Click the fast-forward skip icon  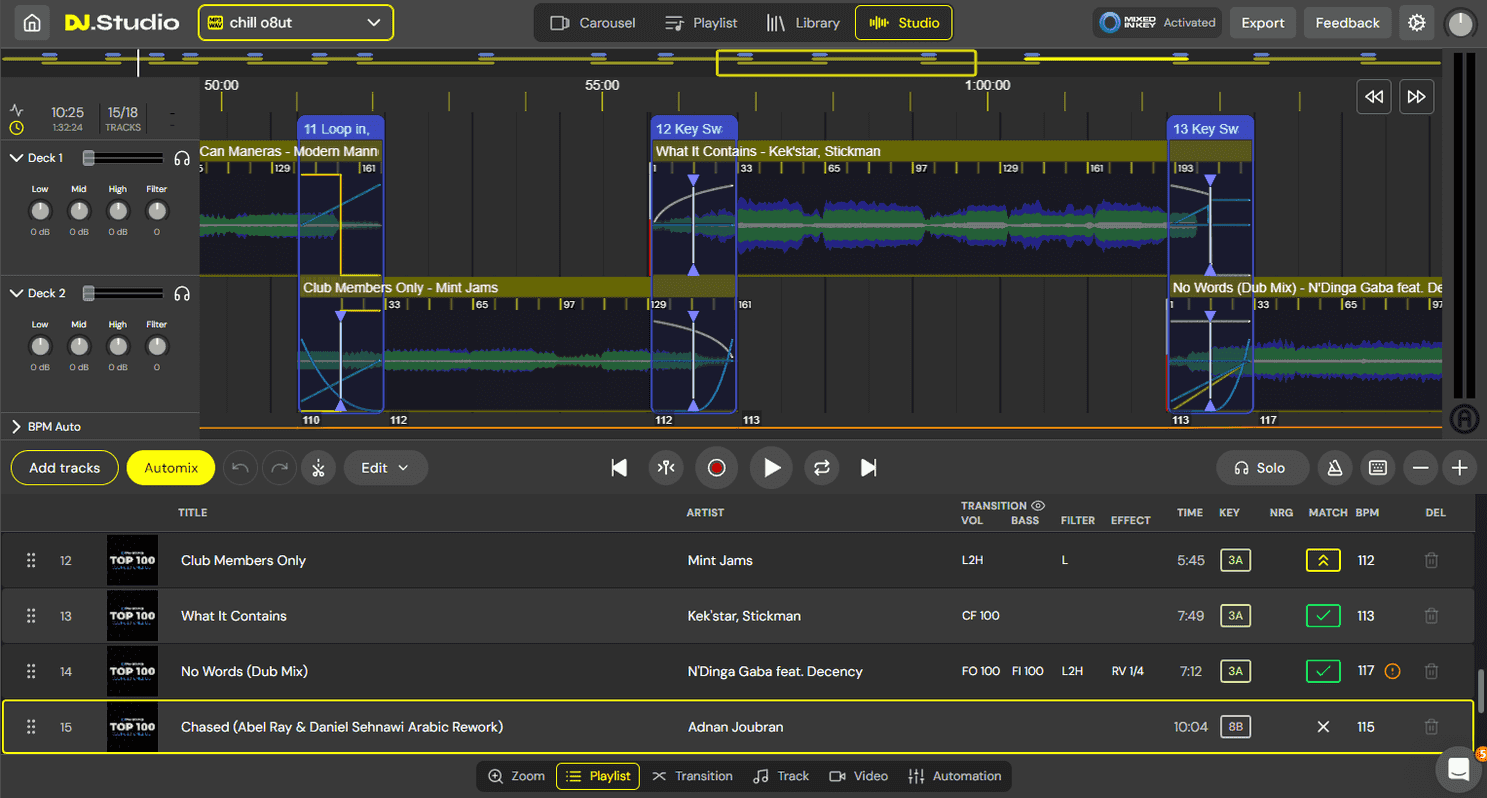click(1416, 97)
